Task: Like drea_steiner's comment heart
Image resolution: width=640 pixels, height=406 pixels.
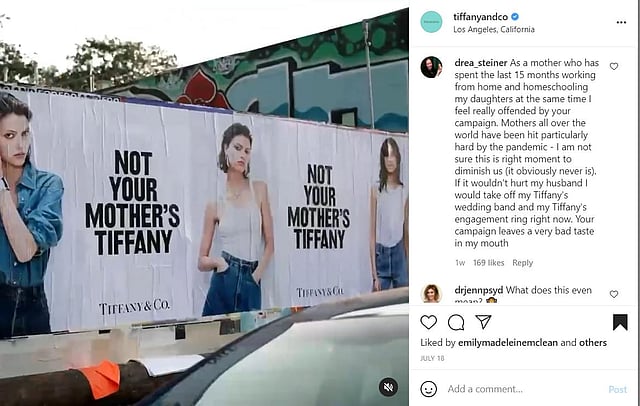Action: pos(614,66)
